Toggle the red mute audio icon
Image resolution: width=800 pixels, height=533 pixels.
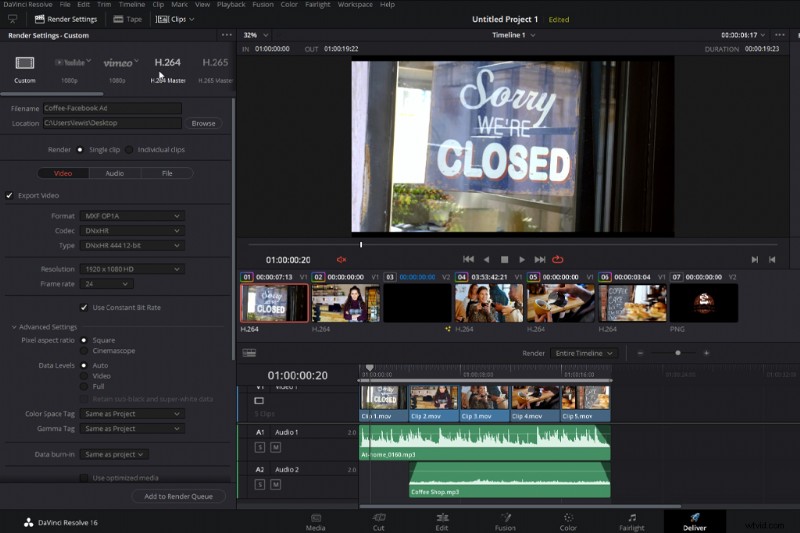tap(341, 260)
